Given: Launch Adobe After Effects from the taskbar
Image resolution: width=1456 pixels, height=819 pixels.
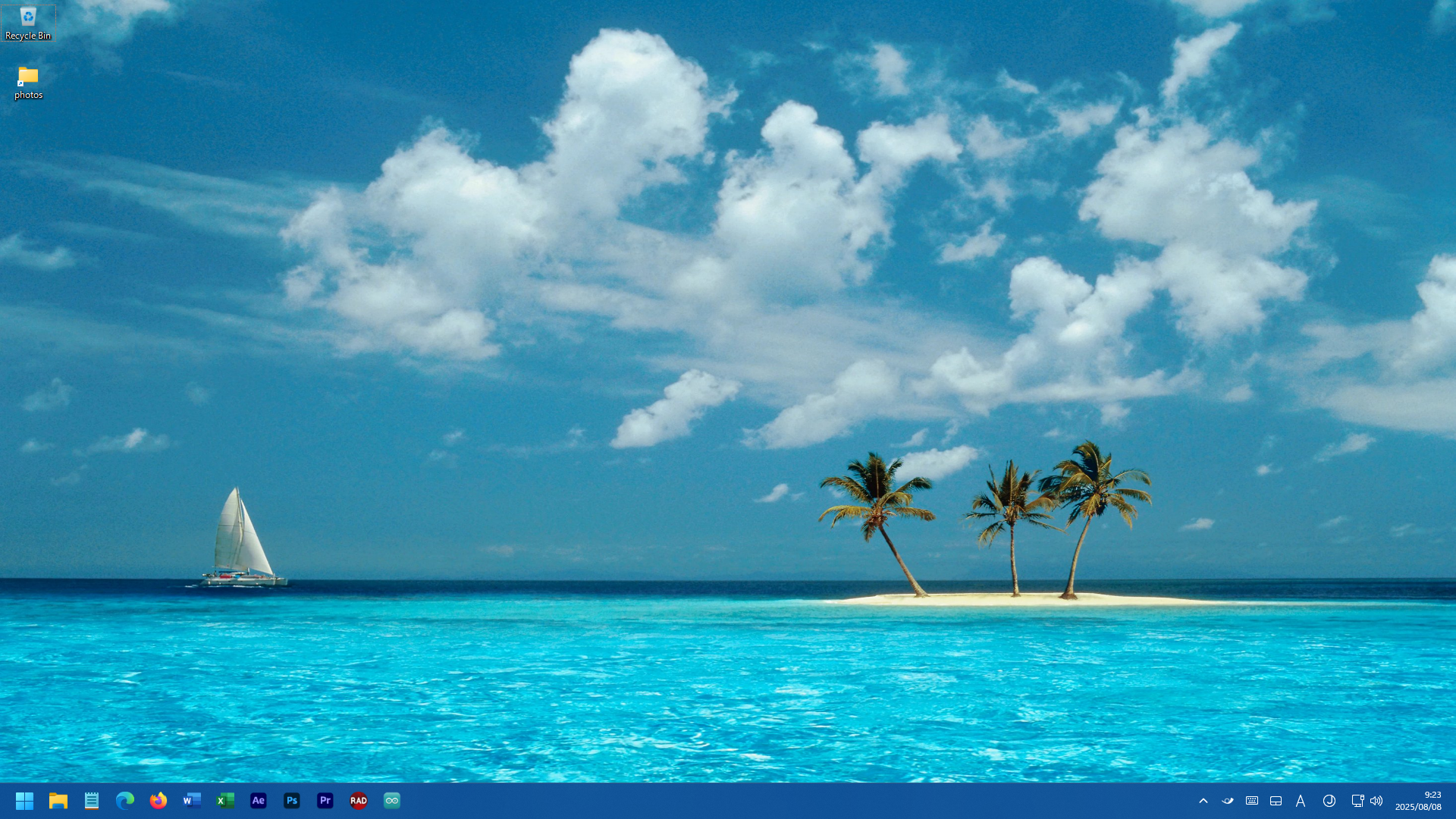Looking at the screenshot, I should tap(259, 801).
